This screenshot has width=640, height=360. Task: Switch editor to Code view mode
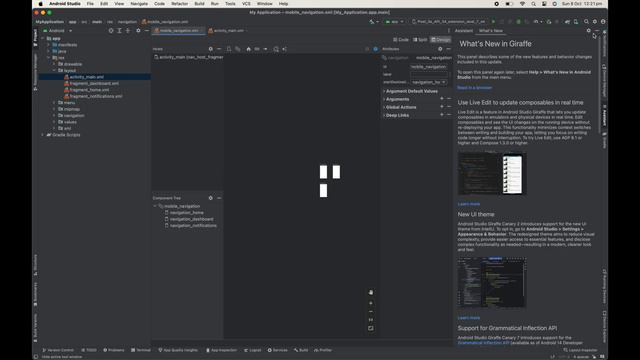coord(401,40)
